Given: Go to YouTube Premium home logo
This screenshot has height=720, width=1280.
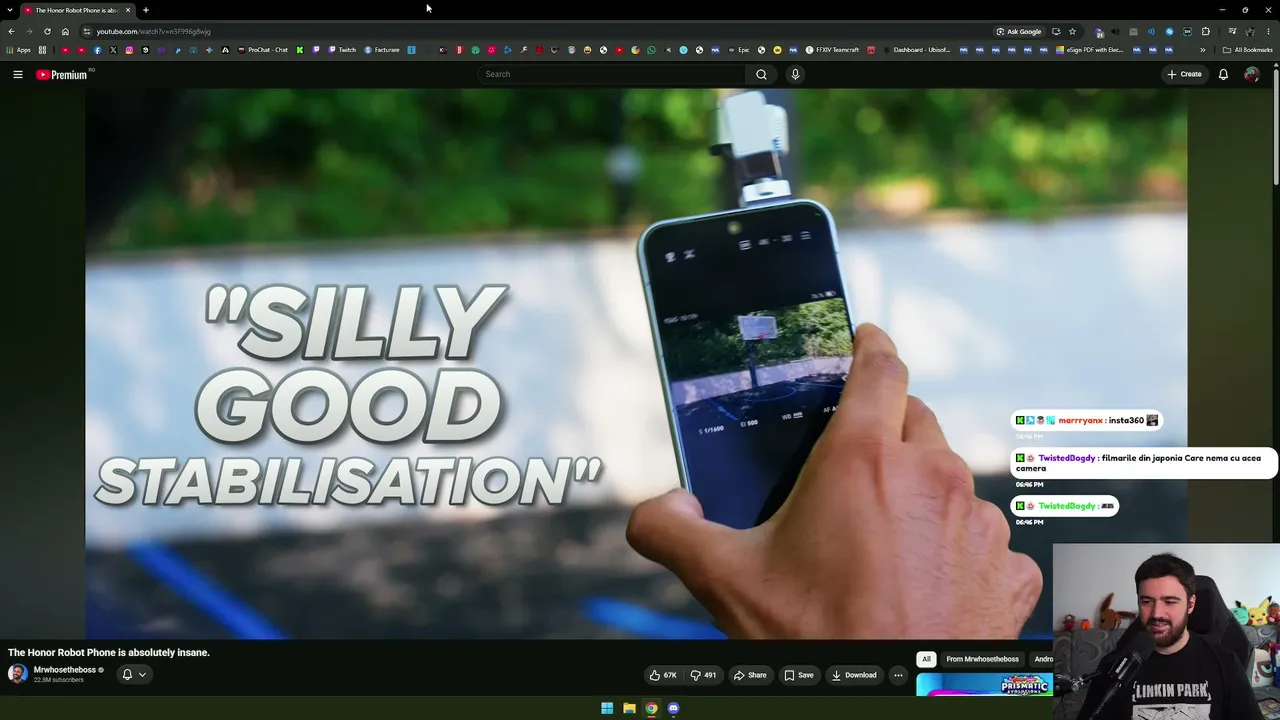Looking at the screenshot, I should (x=62, y=74).
